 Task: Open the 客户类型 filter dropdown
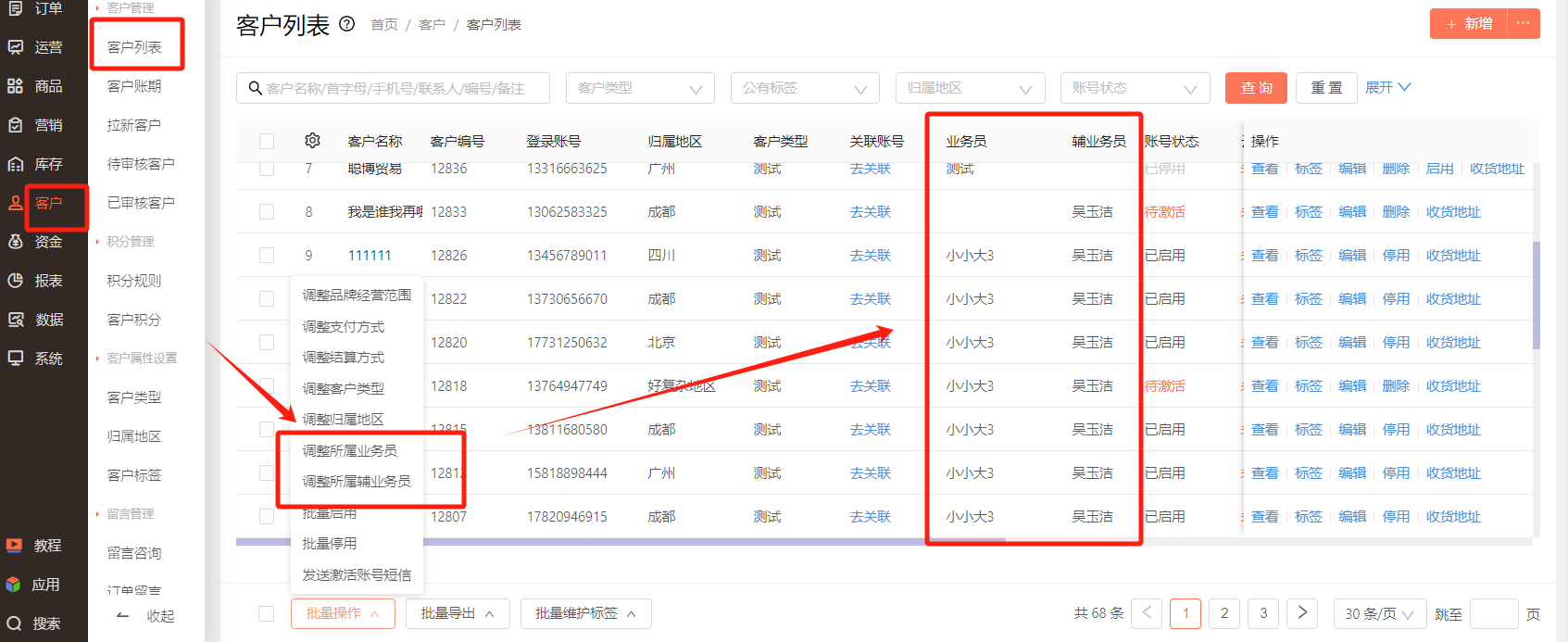(x=640, y=88)
